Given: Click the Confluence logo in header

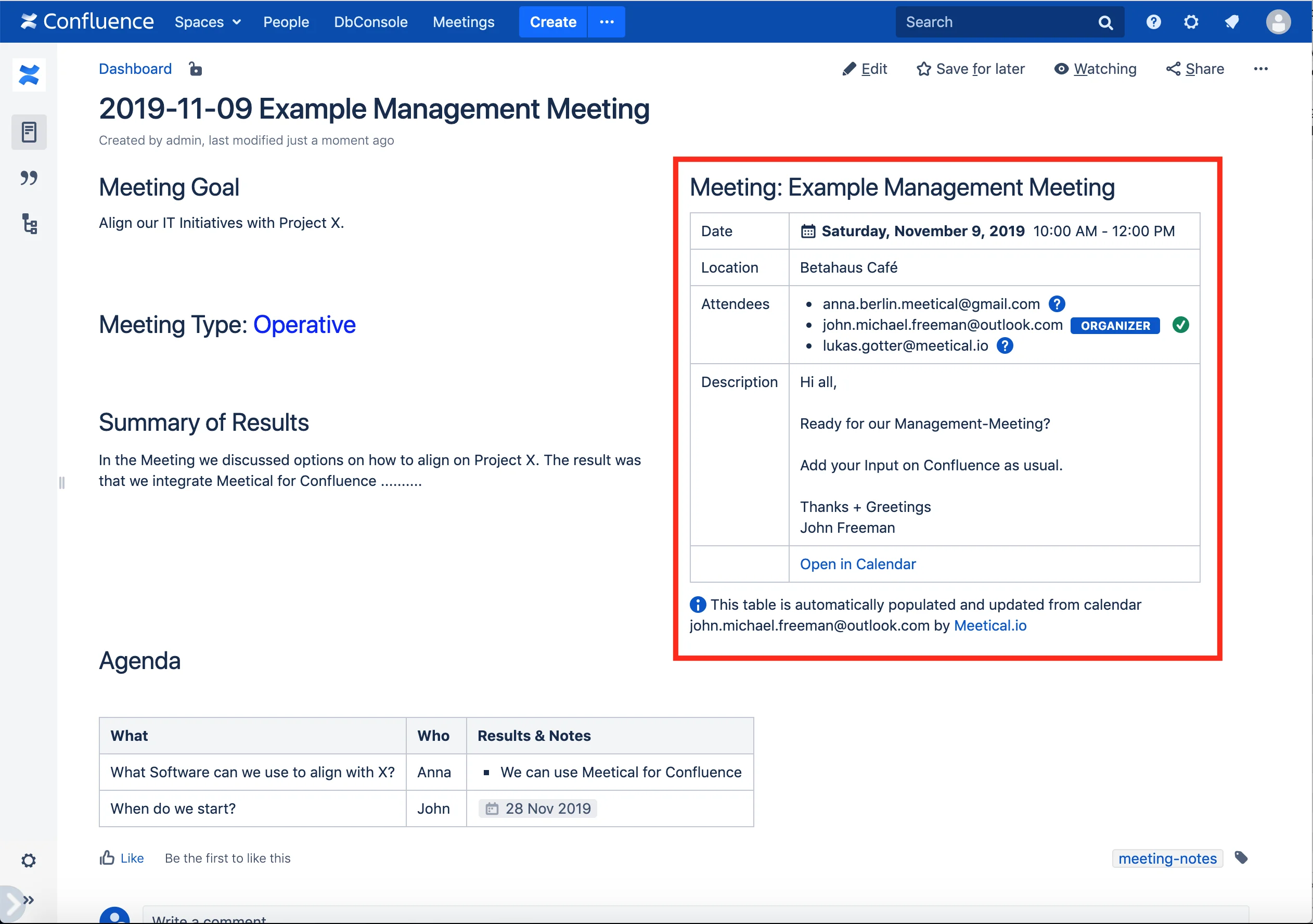Looking at the screenshot, I should click(x=87, y=22).
